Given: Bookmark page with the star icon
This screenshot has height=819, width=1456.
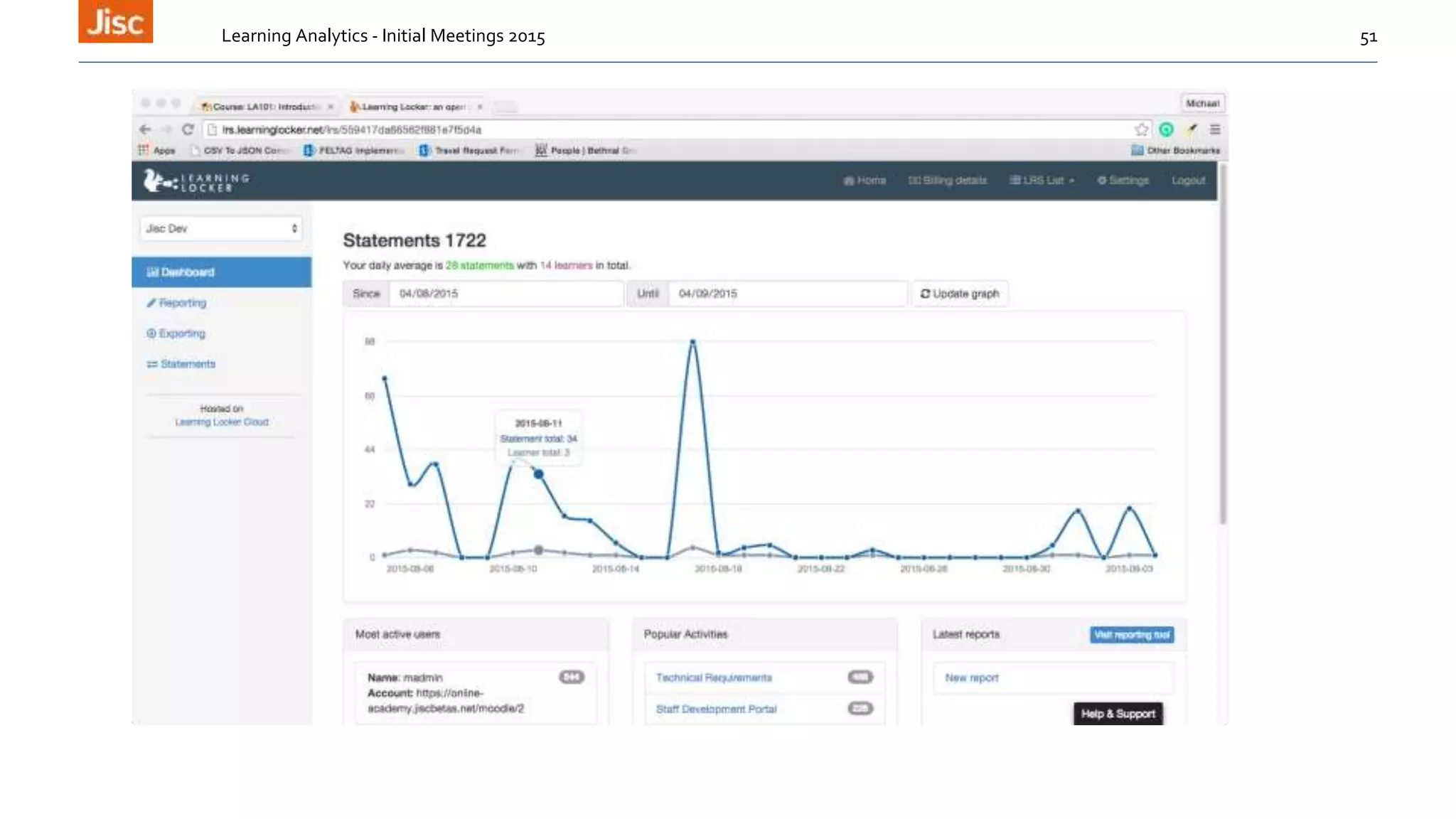Looking at the screenshot, I should tap(1141, 129).
